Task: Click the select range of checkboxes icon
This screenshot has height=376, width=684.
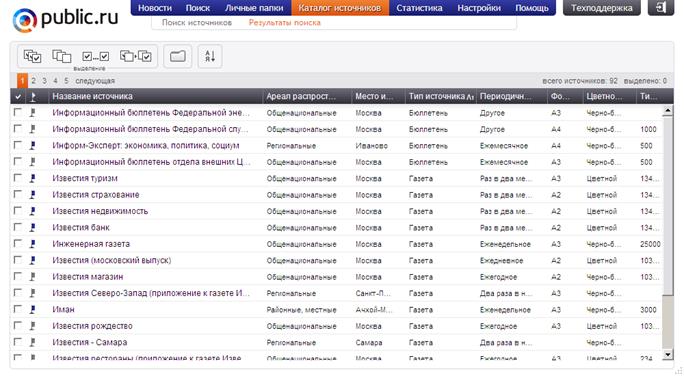Action: click(96, 56)
